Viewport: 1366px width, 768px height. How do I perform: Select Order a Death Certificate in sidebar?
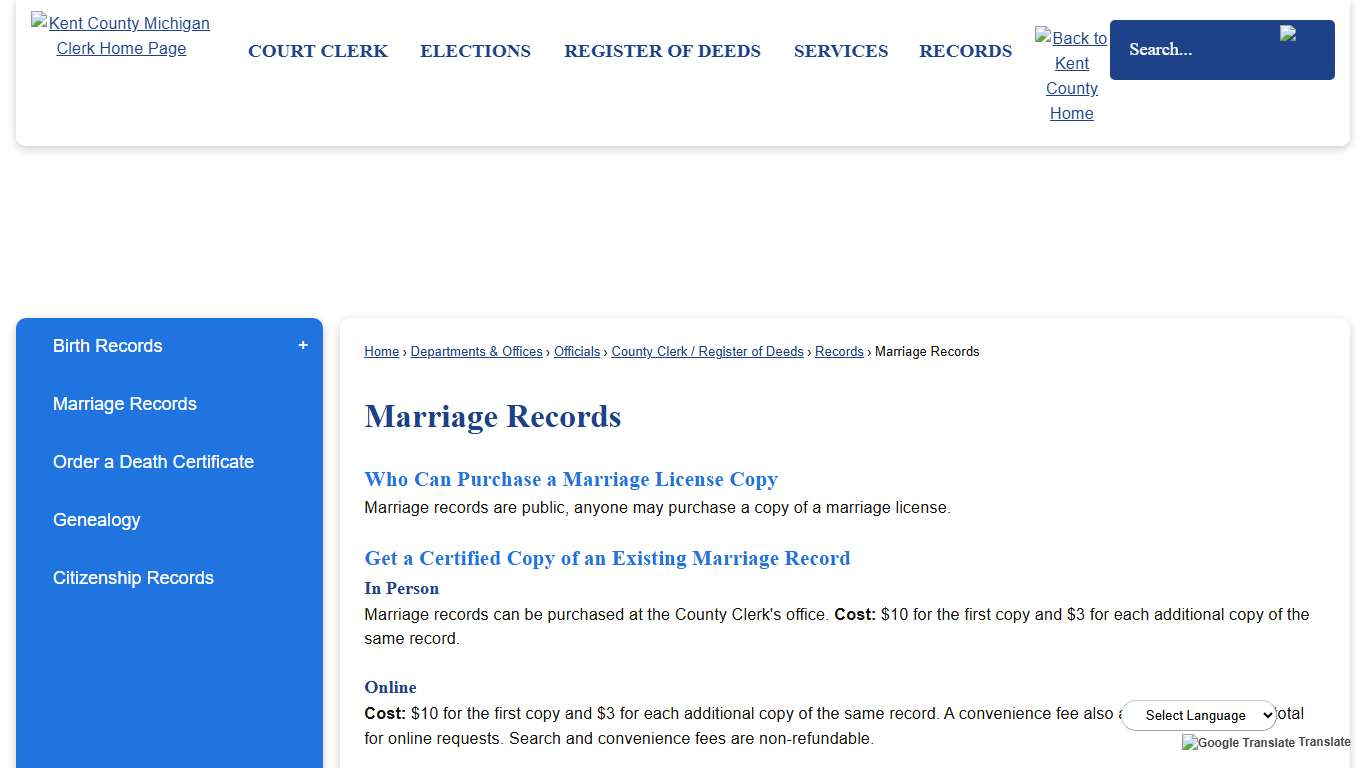point(153,462)
